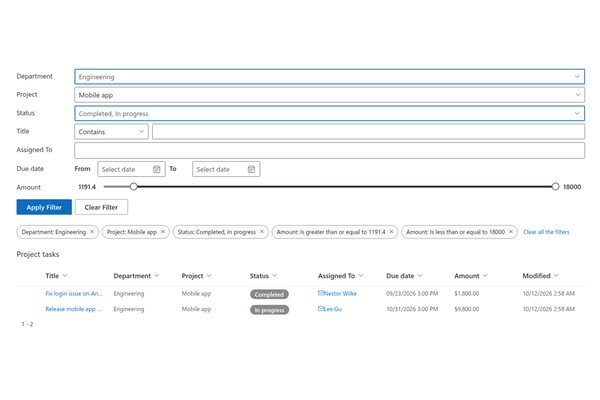Click the In progress status badge
This screenshot has width=600, height=400.
click(x=269, y=310)
